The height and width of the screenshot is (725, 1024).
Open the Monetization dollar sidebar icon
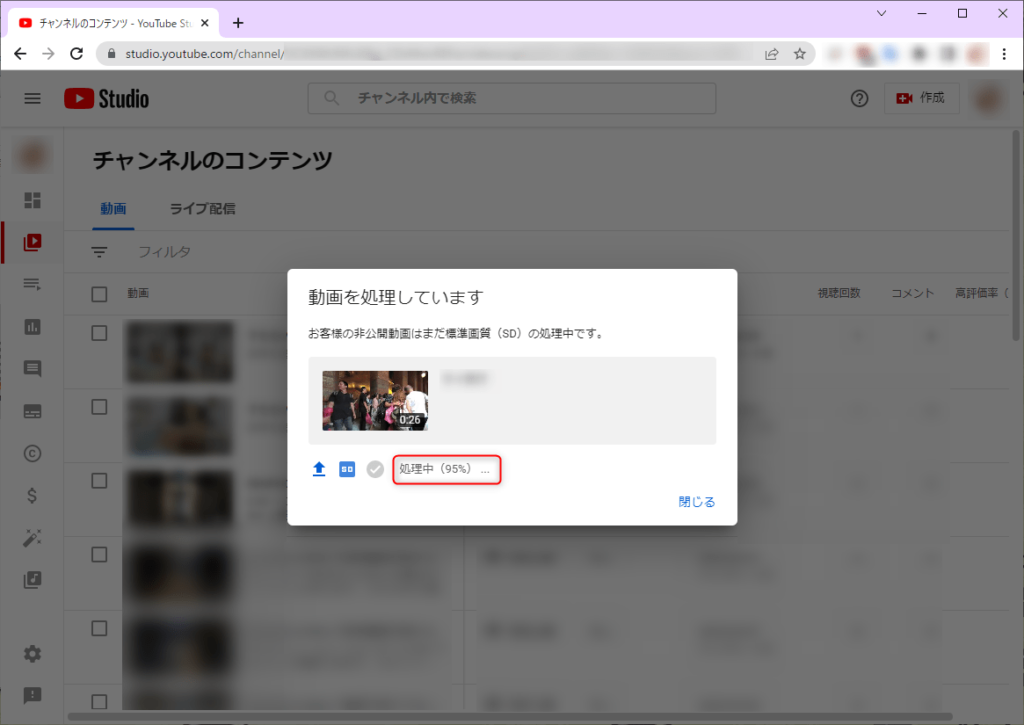[x=33, y=496]
